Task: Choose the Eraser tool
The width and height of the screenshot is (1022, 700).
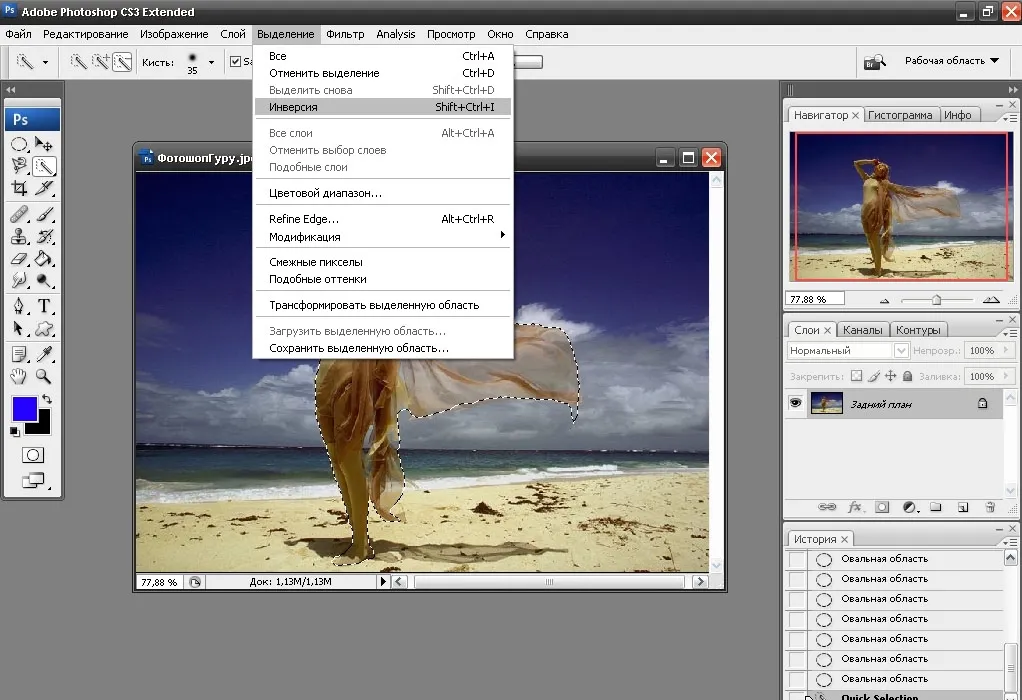Action: pos(19,259)
